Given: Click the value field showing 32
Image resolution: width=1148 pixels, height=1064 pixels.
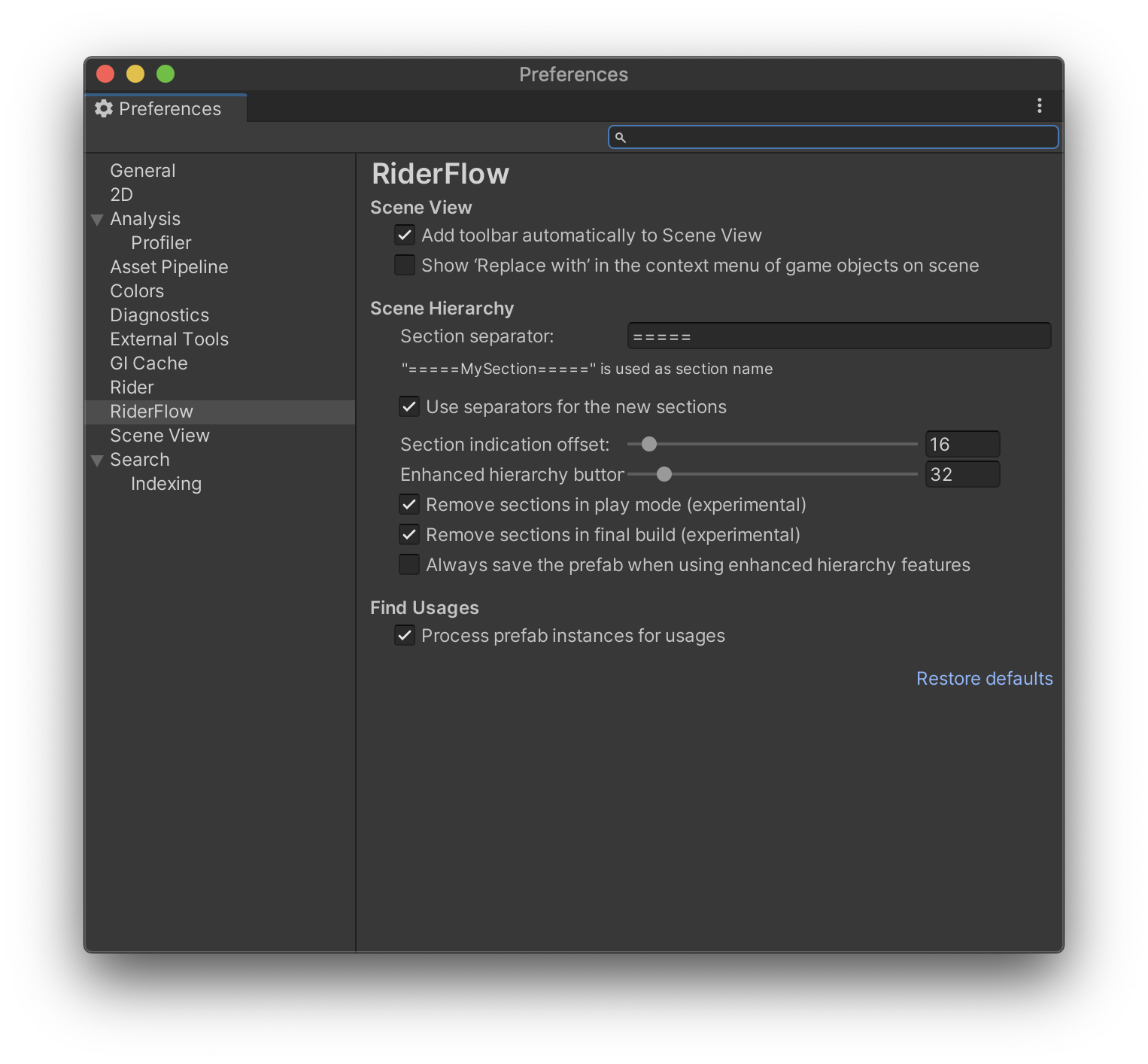Looking at the screenshot, I should pyautogui.click(x=962, y=474).
